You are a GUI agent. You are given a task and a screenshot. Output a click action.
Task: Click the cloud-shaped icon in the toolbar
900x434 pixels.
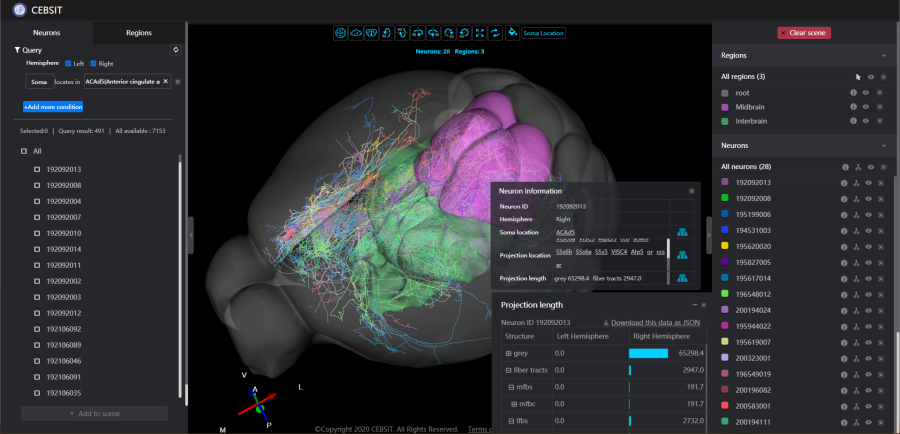pos(355,33)
